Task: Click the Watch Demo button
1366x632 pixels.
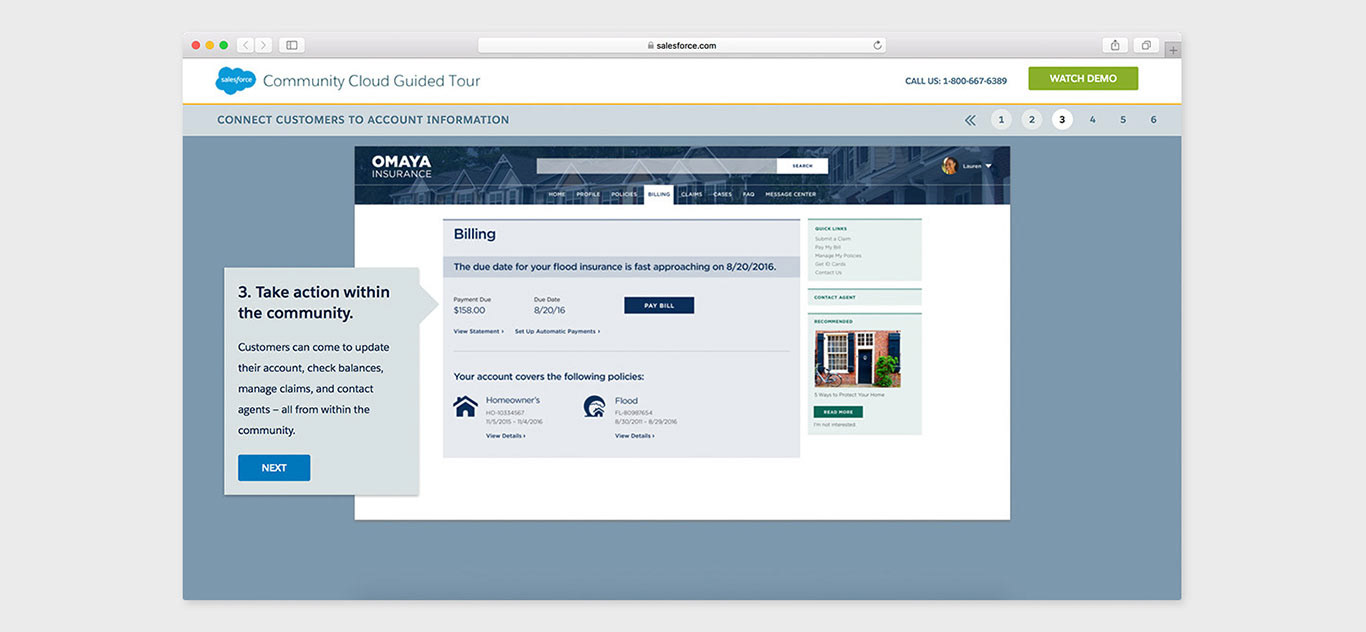Action: [x=1083, y=79]
